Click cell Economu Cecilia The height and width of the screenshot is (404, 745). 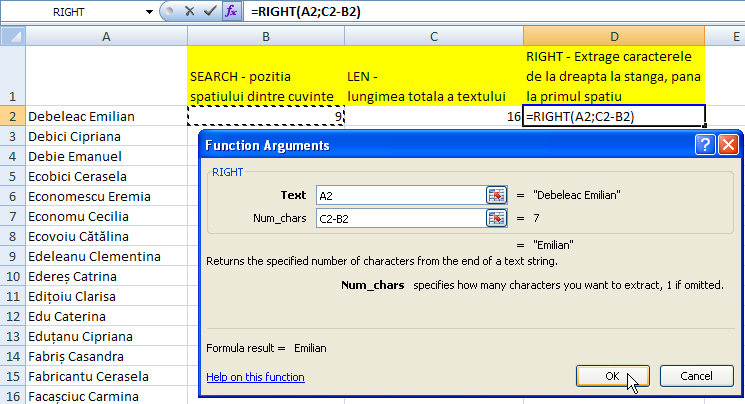click(106, 216)
